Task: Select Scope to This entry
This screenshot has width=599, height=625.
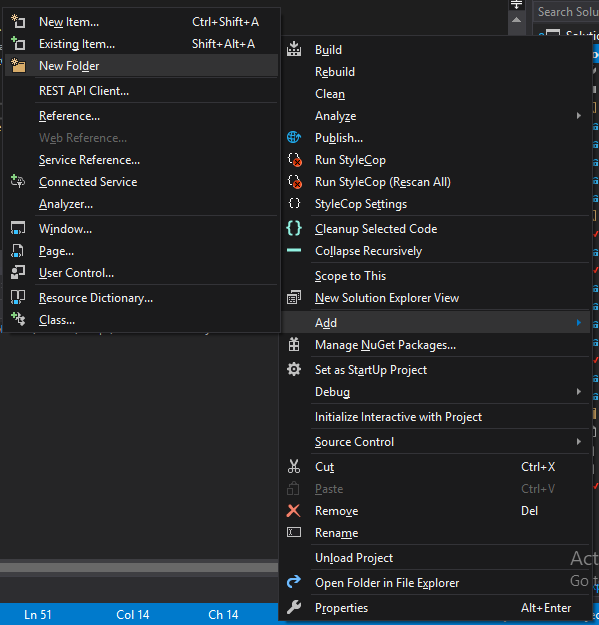Action: point(436,276)
